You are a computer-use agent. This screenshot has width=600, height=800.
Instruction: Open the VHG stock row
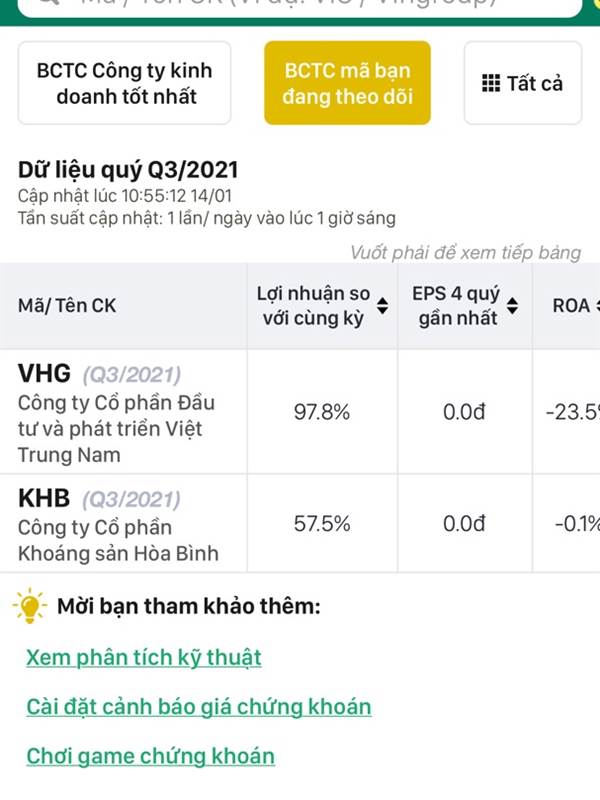click(x=300, y=412)
